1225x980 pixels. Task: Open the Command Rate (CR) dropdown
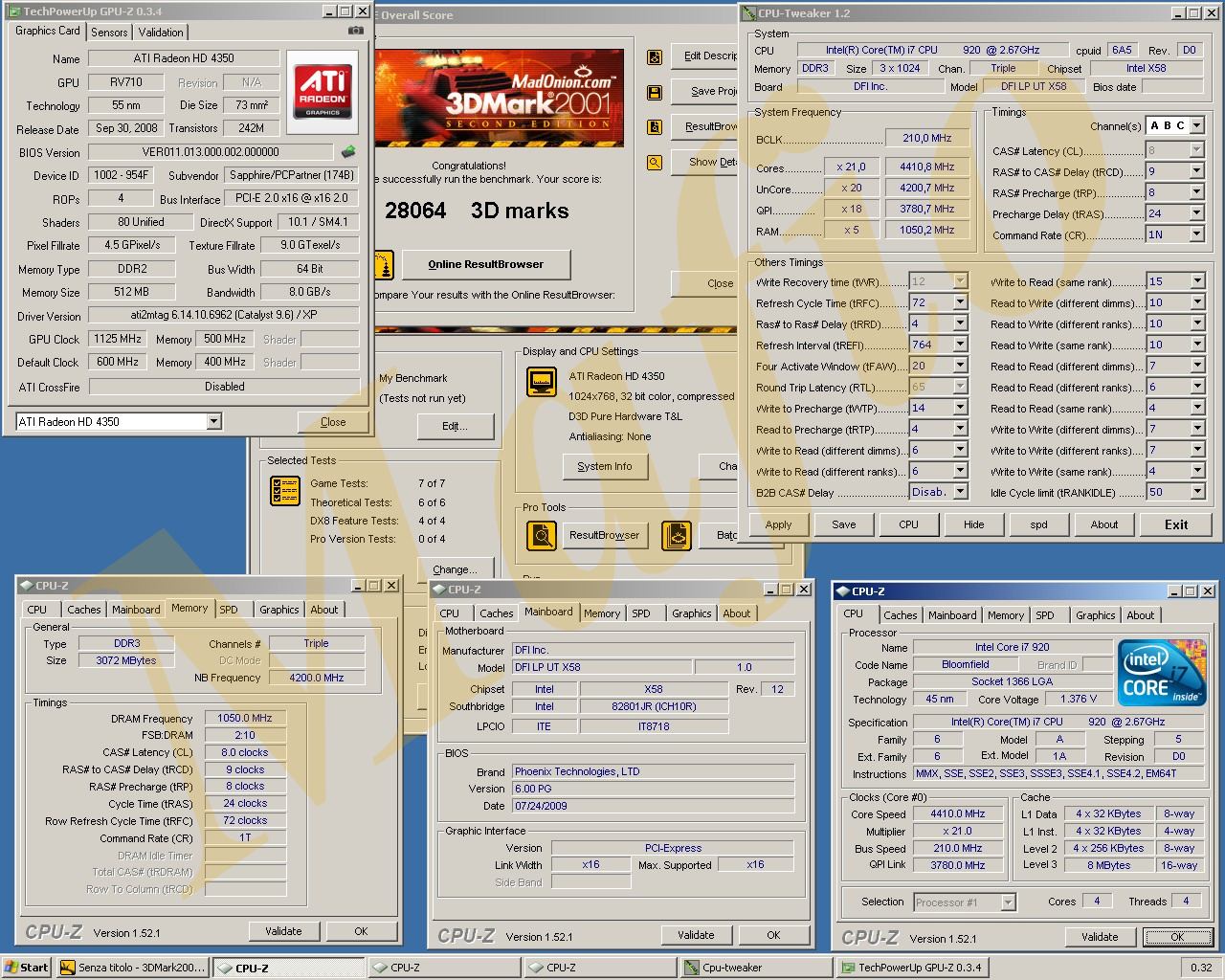pyautogui.click(x=1196, y=234)
